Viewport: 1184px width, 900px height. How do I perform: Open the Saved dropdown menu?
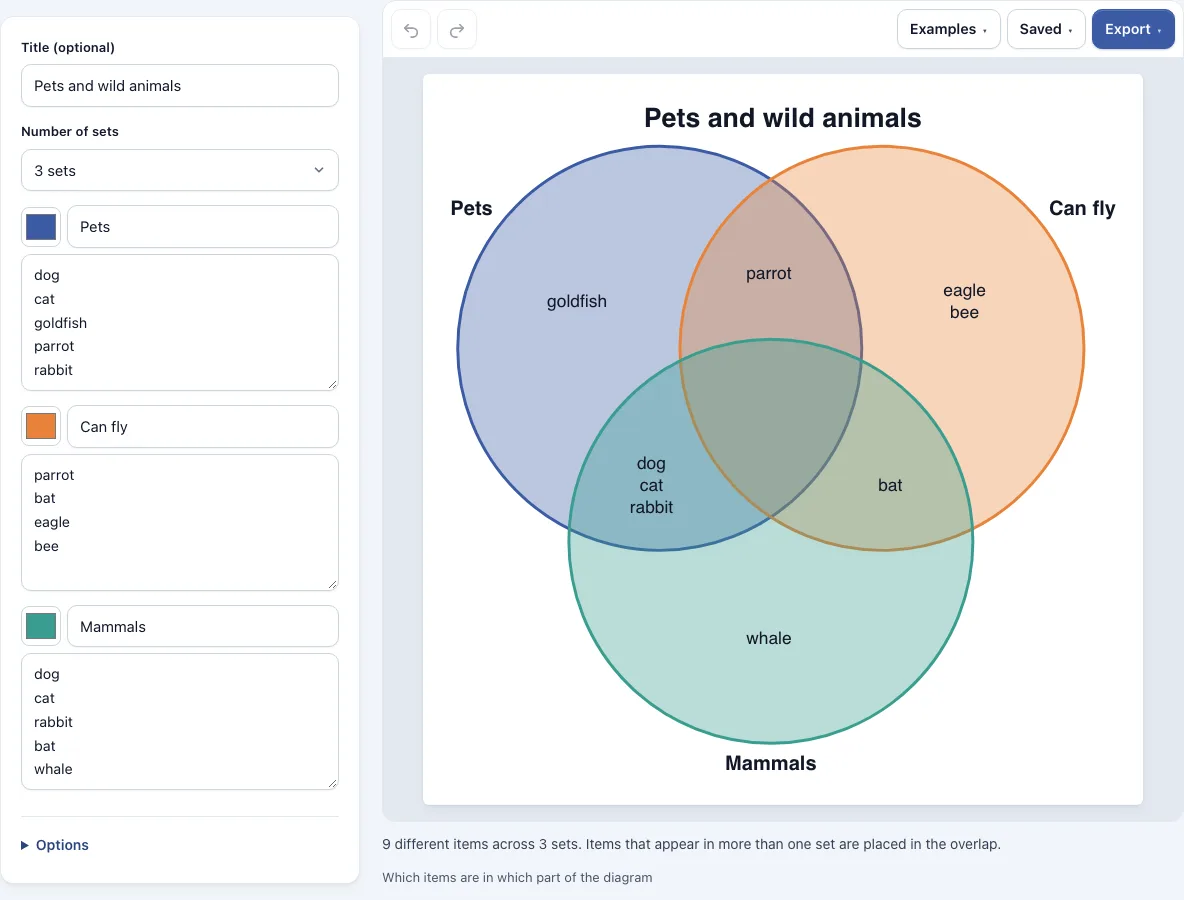(1046, 29)
